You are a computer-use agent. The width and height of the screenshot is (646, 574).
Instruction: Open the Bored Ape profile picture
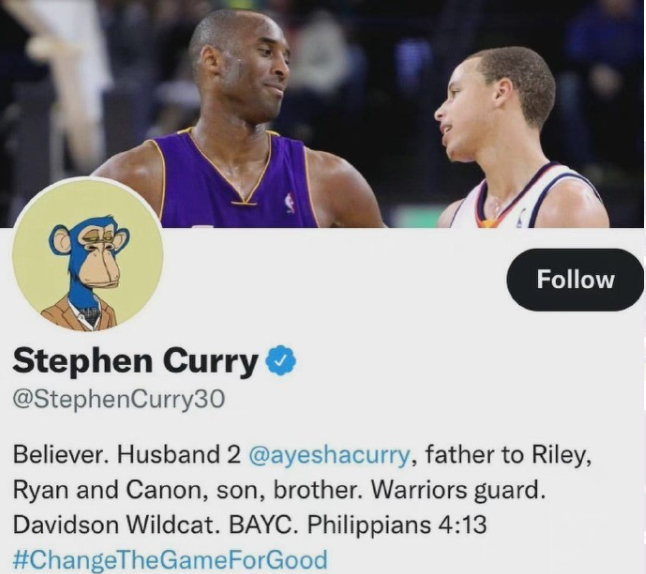click(x=88, y=255)
